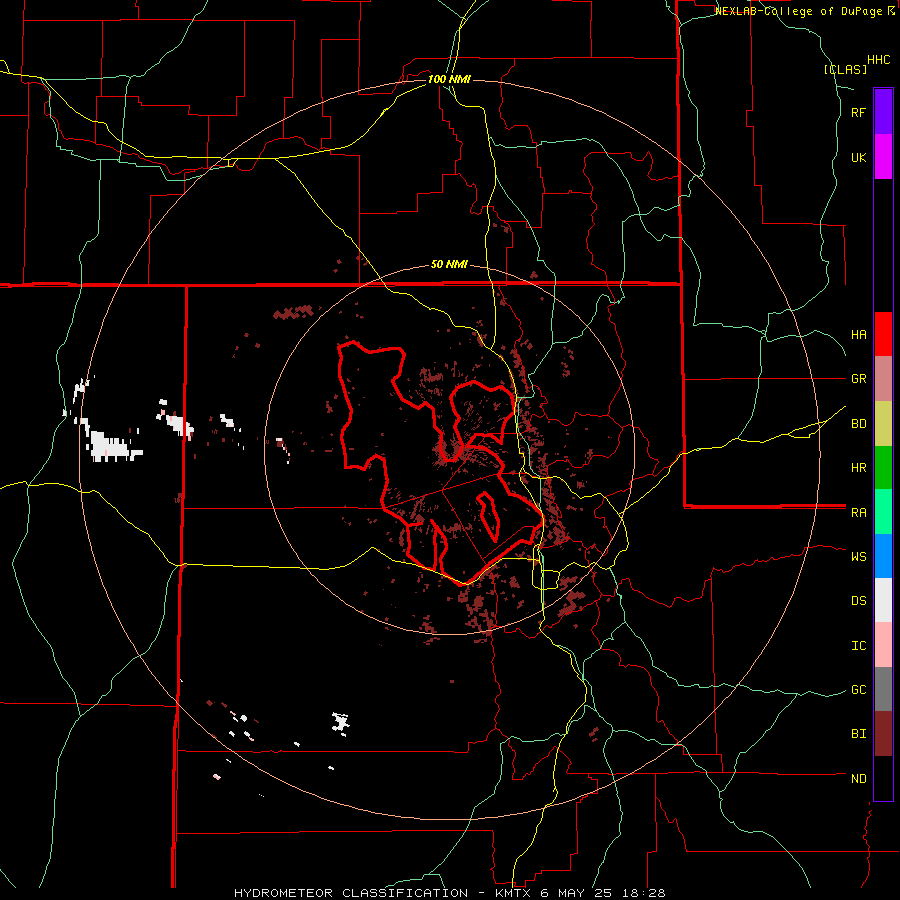Click the UK magenta legend swatch
This screenshot has height=900, width=900.
pos(883,157)
